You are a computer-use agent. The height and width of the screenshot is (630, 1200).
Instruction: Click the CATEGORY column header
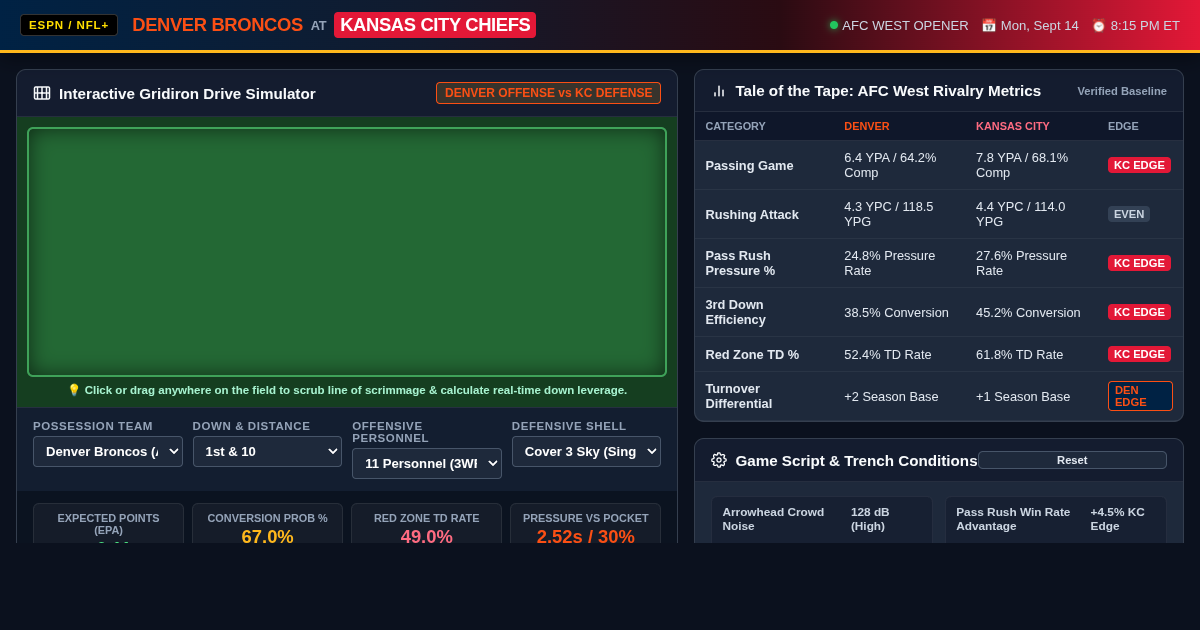736,126
